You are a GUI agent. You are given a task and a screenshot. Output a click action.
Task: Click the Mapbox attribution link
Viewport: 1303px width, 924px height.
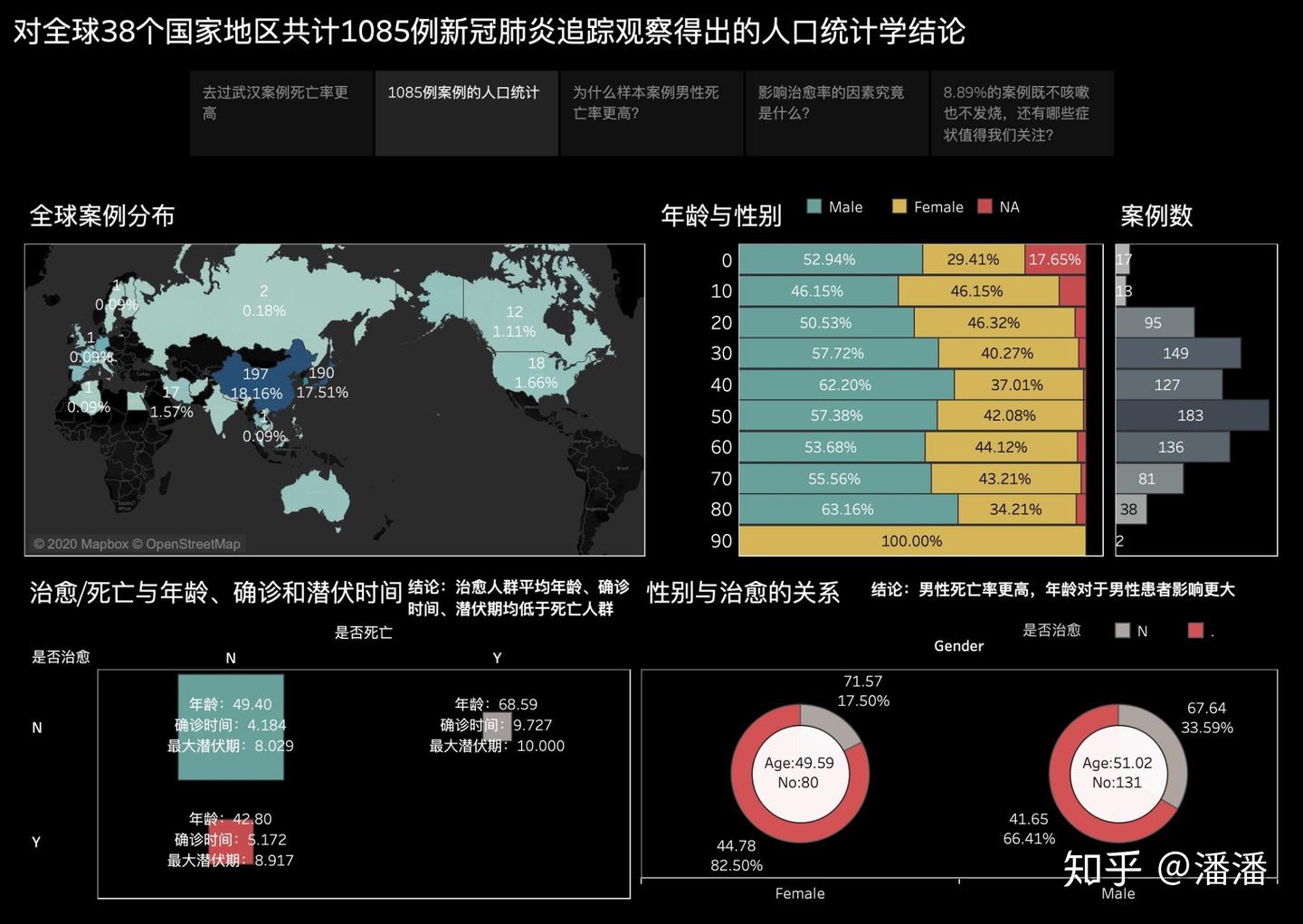81,544
